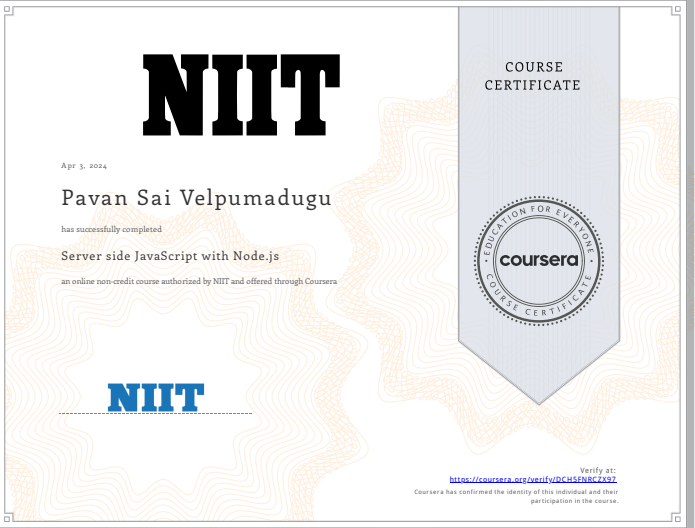Click the dotted signature line under blue logo

tap(155, 413)
